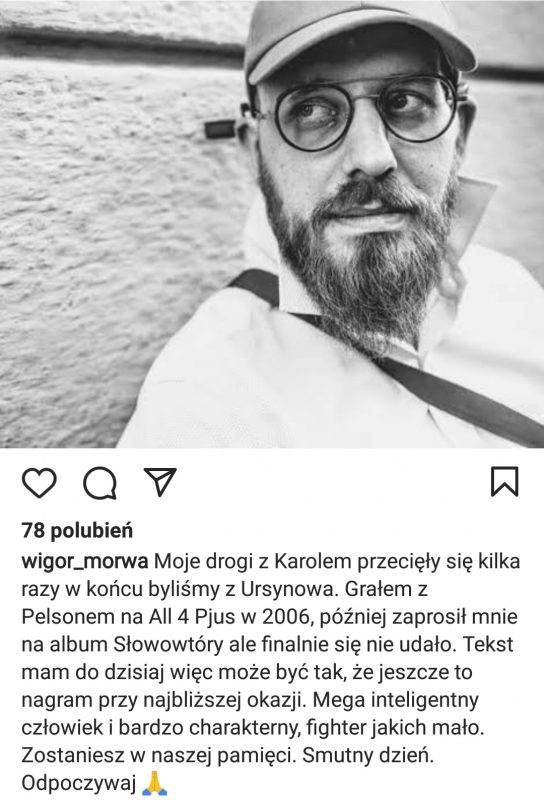Open the wigor_morwa profile from the caption
544x800 pixels.
pyautogui.click(x=85, y=562)
